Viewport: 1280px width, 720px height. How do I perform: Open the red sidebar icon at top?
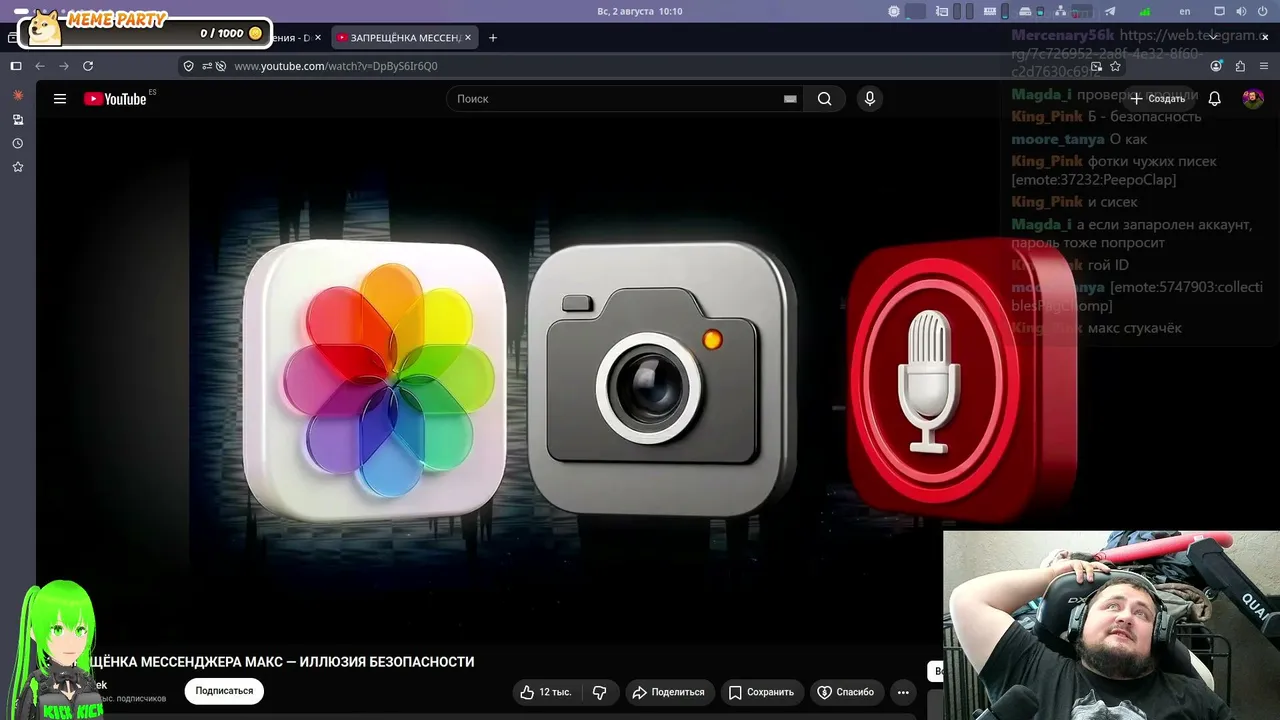[17, 95]
